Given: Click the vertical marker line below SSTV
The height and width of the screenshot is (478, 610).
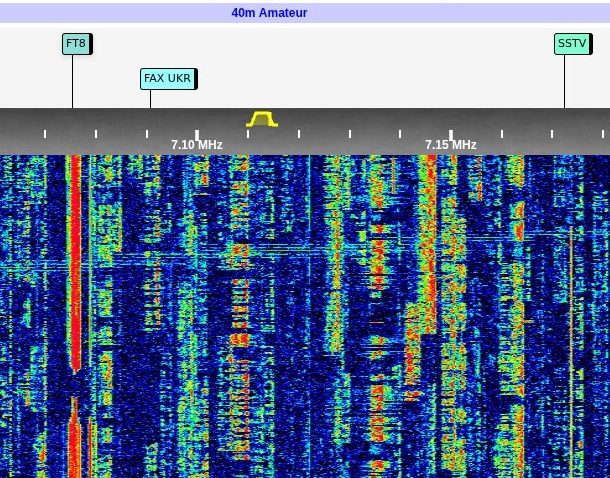Looking at the screenshot, I should tap(564, 82).
